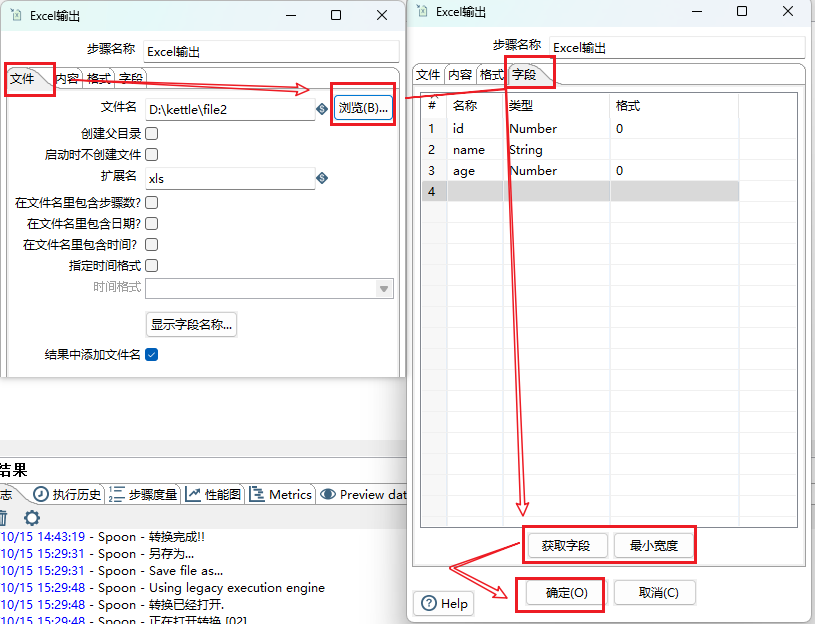Screen dimensions: 815x624
Task: Click the empty row 4 name cell in the fields table
Action: click(x=475, y=191)
